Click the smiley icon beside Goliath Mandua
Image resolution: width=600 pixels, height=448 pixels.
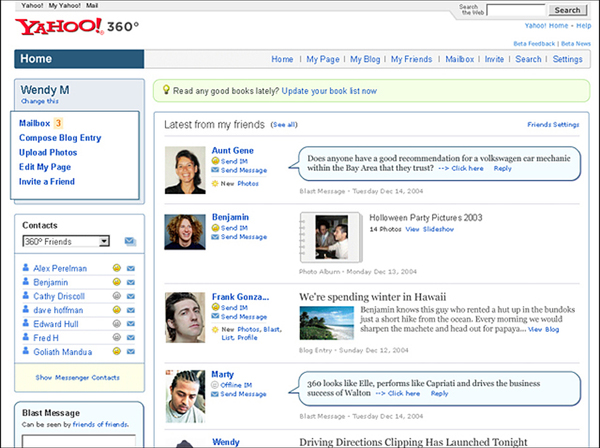117,353
